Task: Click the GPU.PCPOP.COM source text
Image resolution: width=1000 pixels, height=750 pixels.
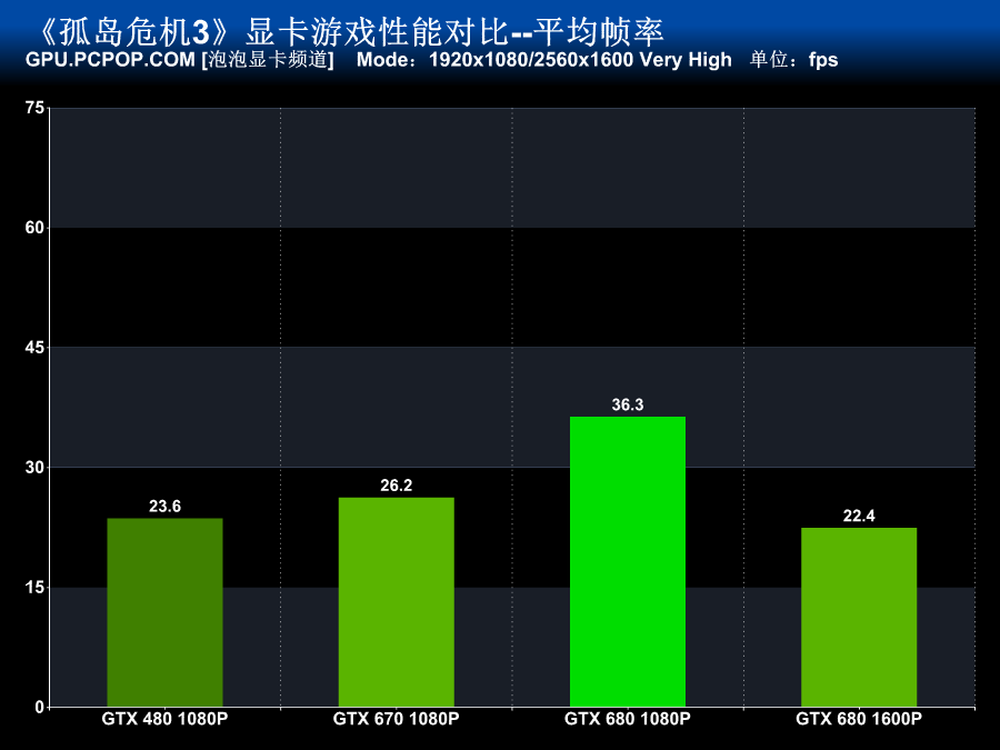Action: coord(110,60)
